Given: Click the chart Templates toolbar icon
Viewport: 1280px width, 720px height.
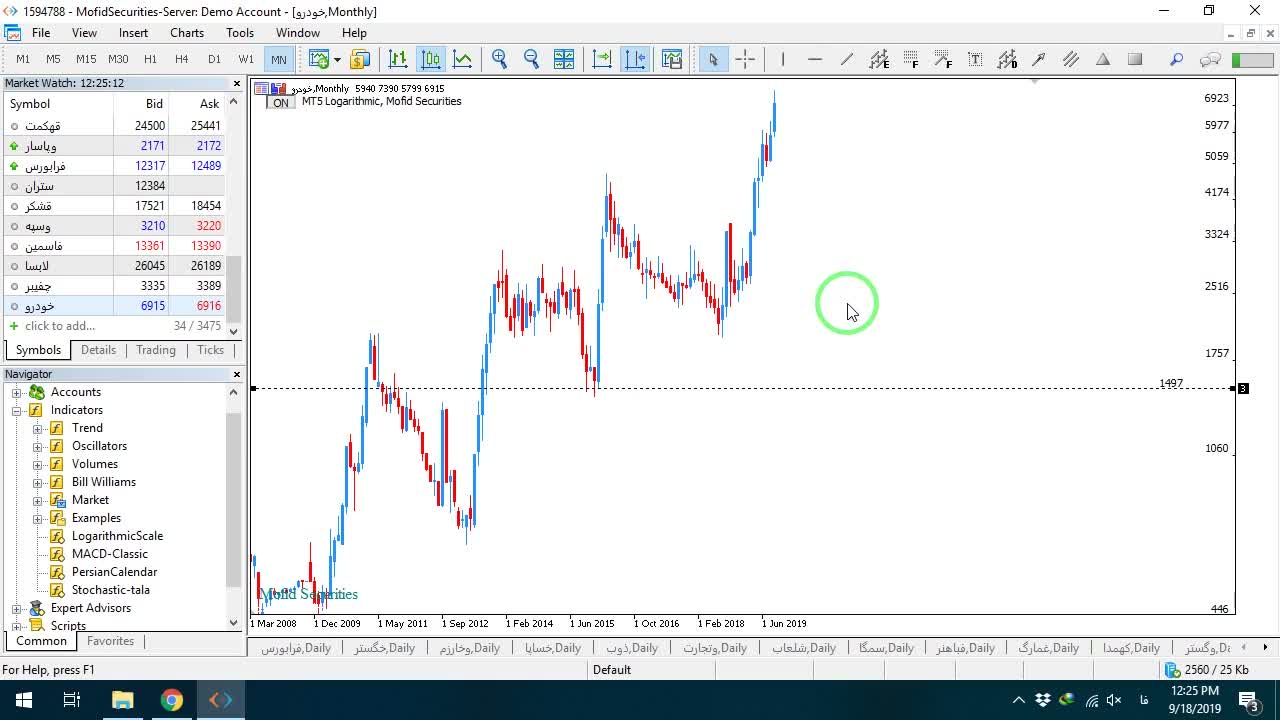Looking at the screenshot, I should tap(672, 59).
